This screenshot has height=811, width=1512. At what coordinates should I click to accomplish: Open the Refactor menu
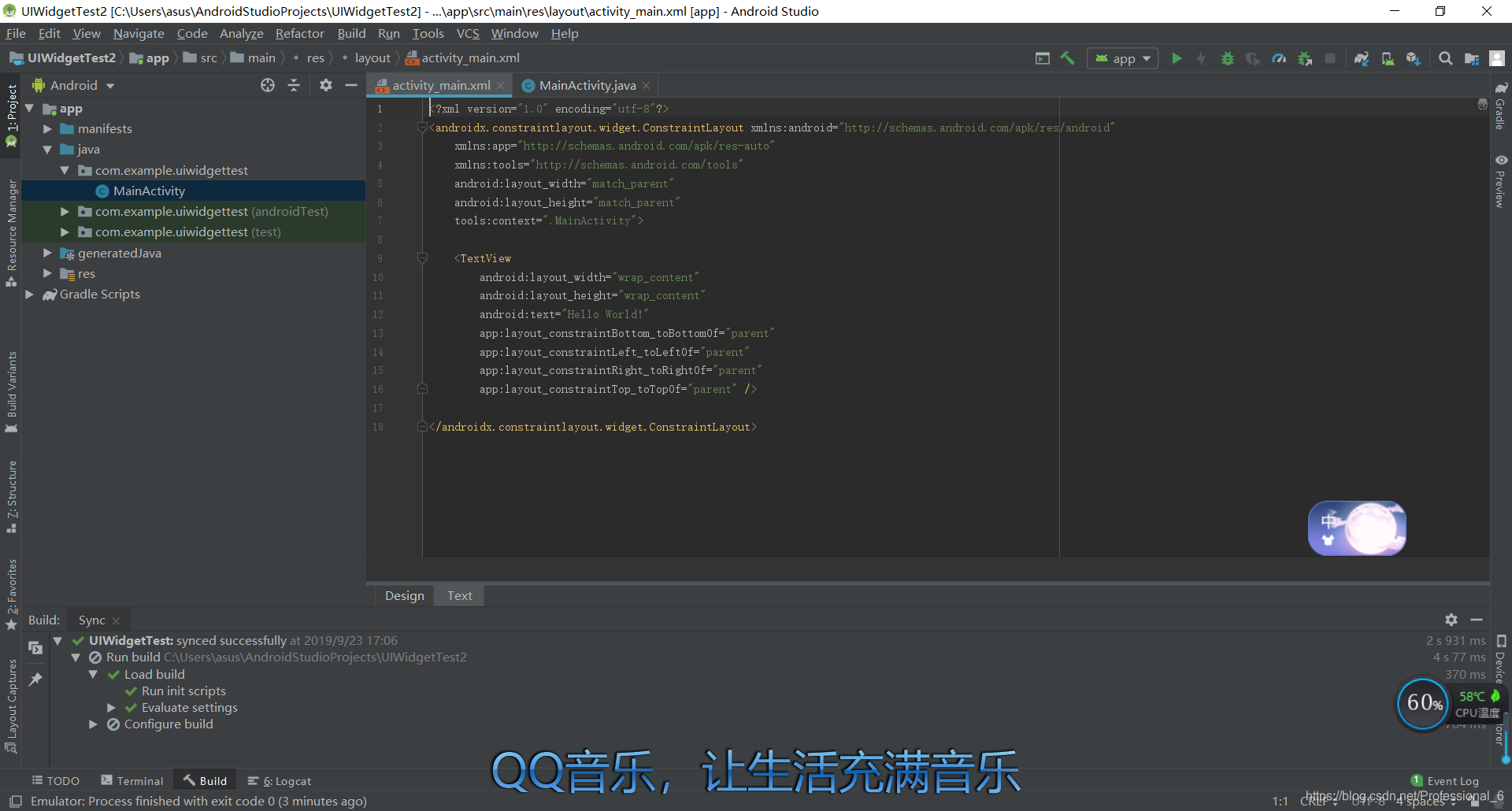299,33
